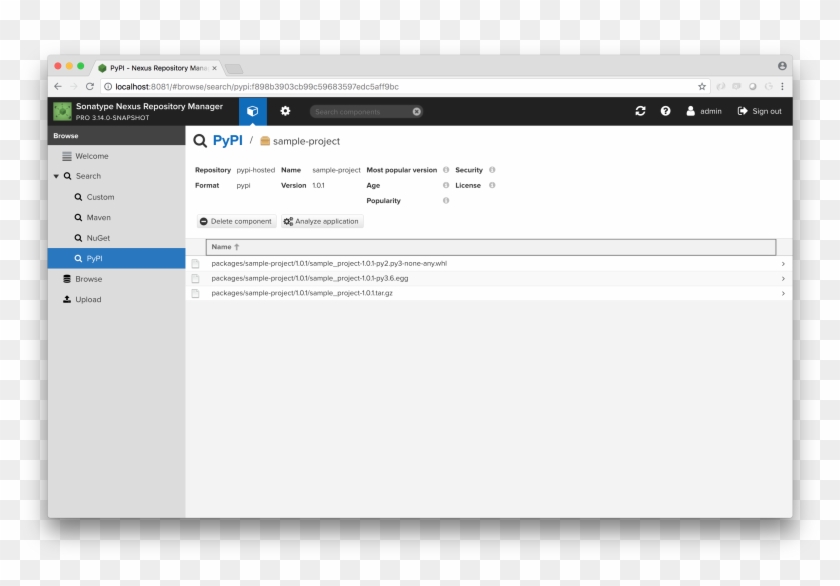Click Sign out in the header
Screen dimensions: 840x586
pos(760,111)
